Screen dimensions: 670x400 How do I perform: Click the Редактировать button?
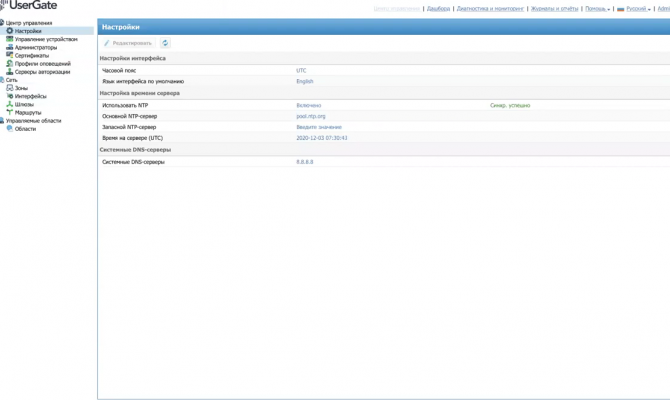[x=128, y=43]
